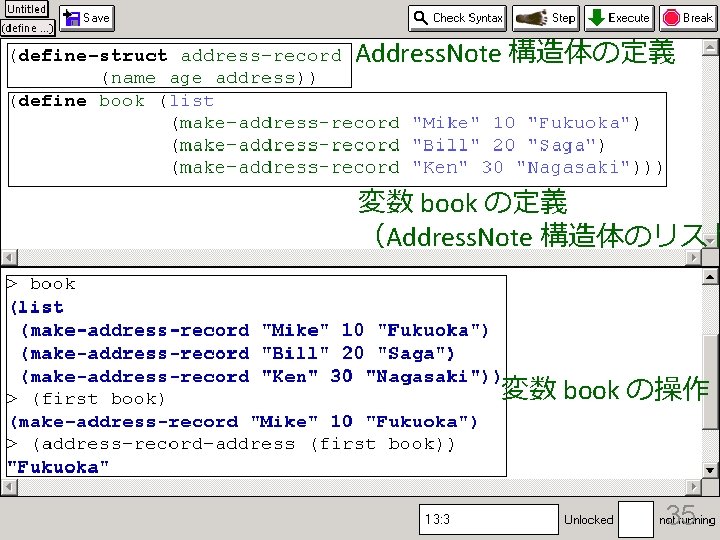Click interactions pane scroll up arrow
The image size is (720, 540).
709,277
